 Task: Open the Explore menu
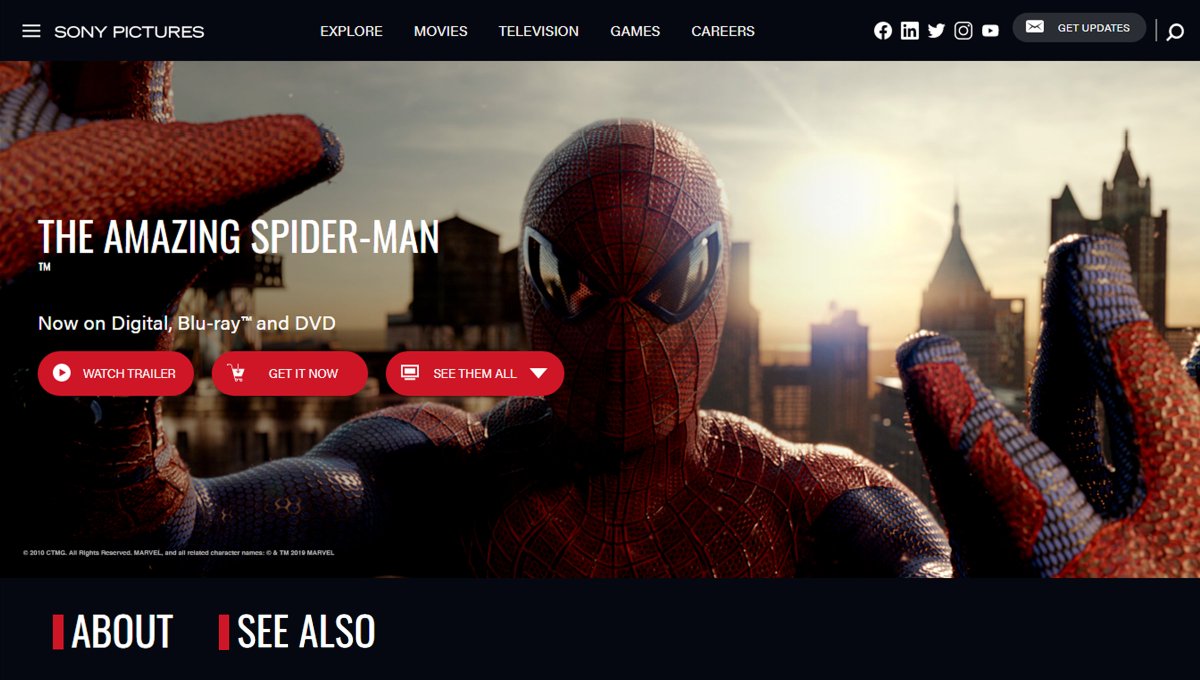click(351, 31)
